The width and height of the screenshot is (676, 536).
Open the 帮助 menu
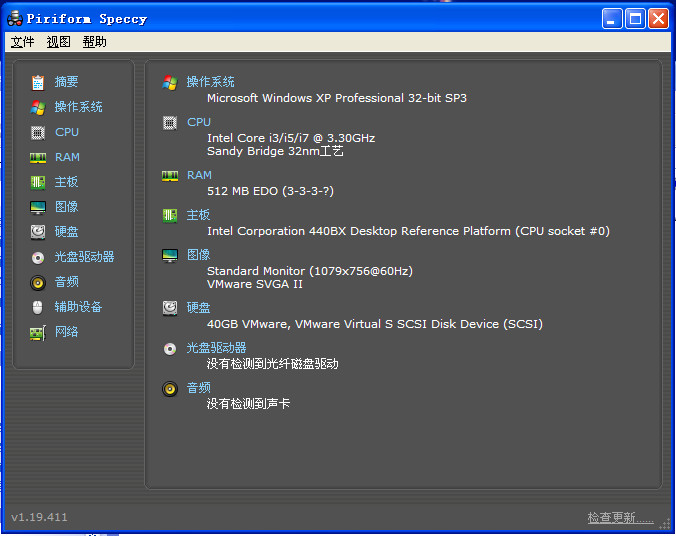[x=94, y=42]
